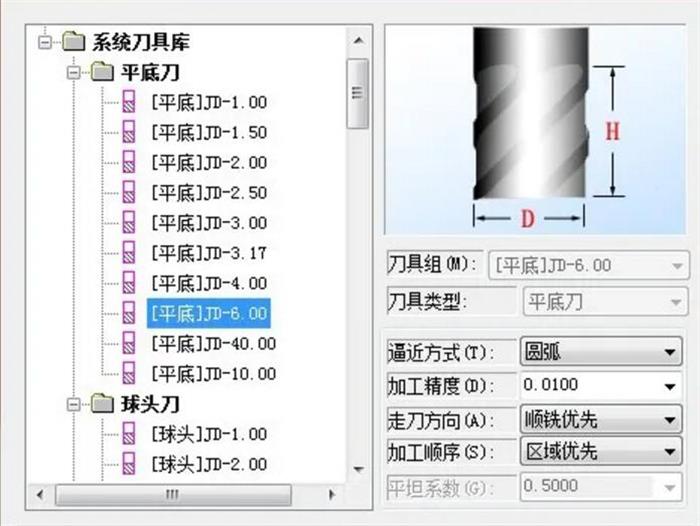Image resolution: width=700 pixels, height=526 pixels.
Task: Select the [平底]JD-10.00 tool
Action: 213,374
